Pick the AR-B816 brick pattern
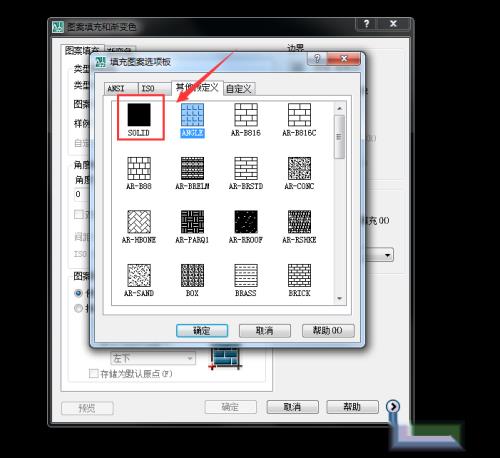 [246, 115]
